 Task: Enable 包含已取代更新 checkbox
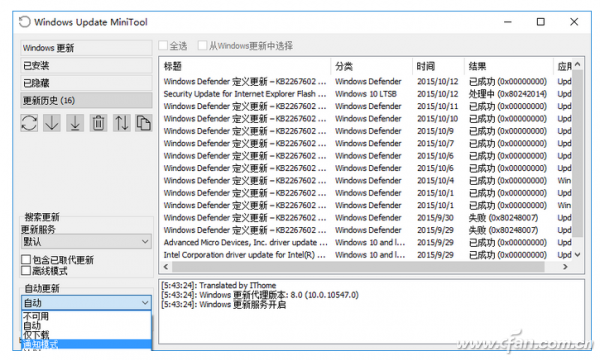pos(26,260)
